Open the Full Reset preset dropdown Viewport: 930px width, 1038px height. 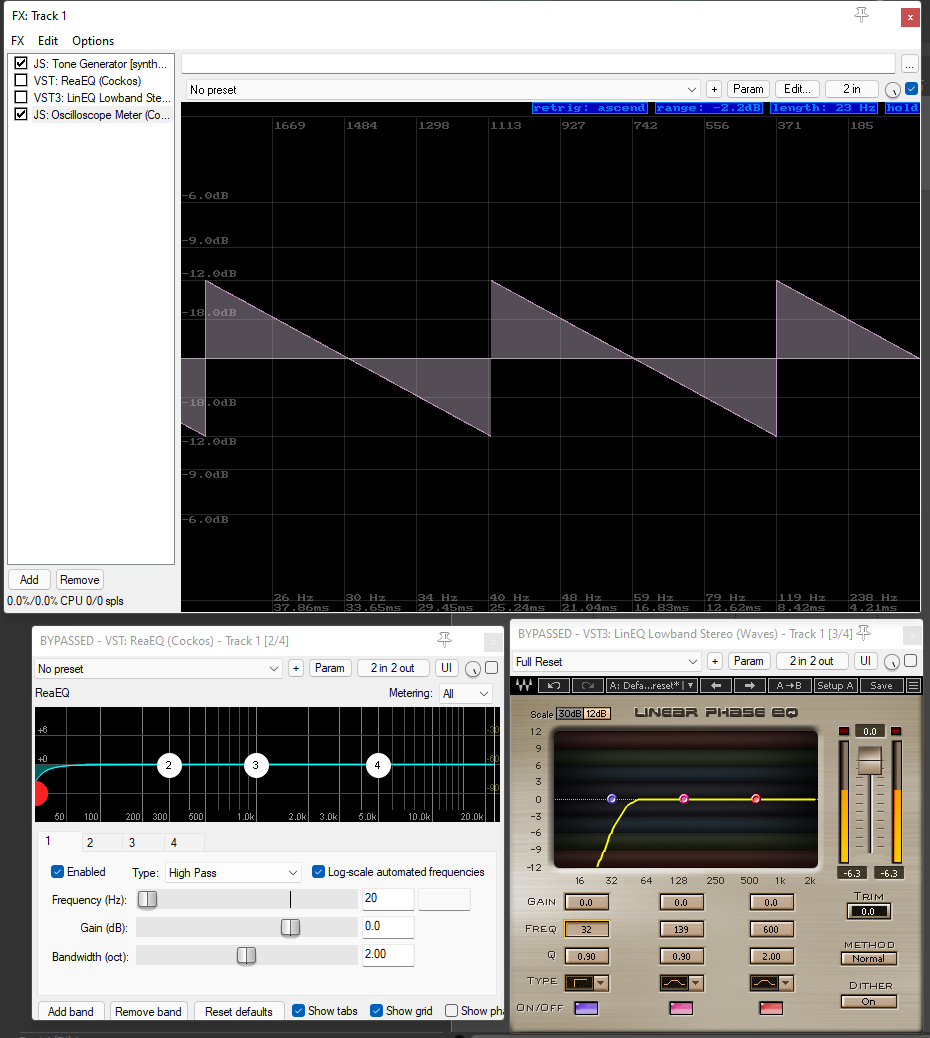pos(606,661)
